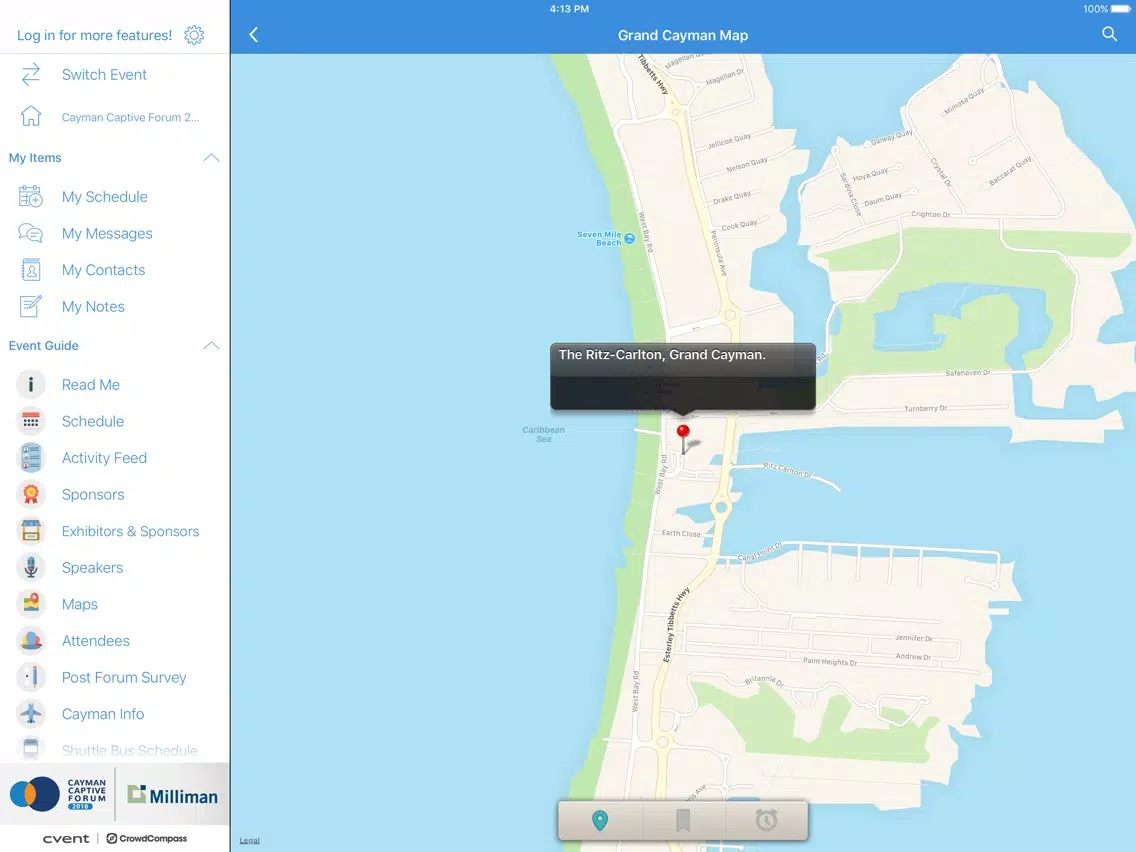Open Speakers in the Event Guide list
The height and width of the screenshot is (852, 1136).
point(93,568)
